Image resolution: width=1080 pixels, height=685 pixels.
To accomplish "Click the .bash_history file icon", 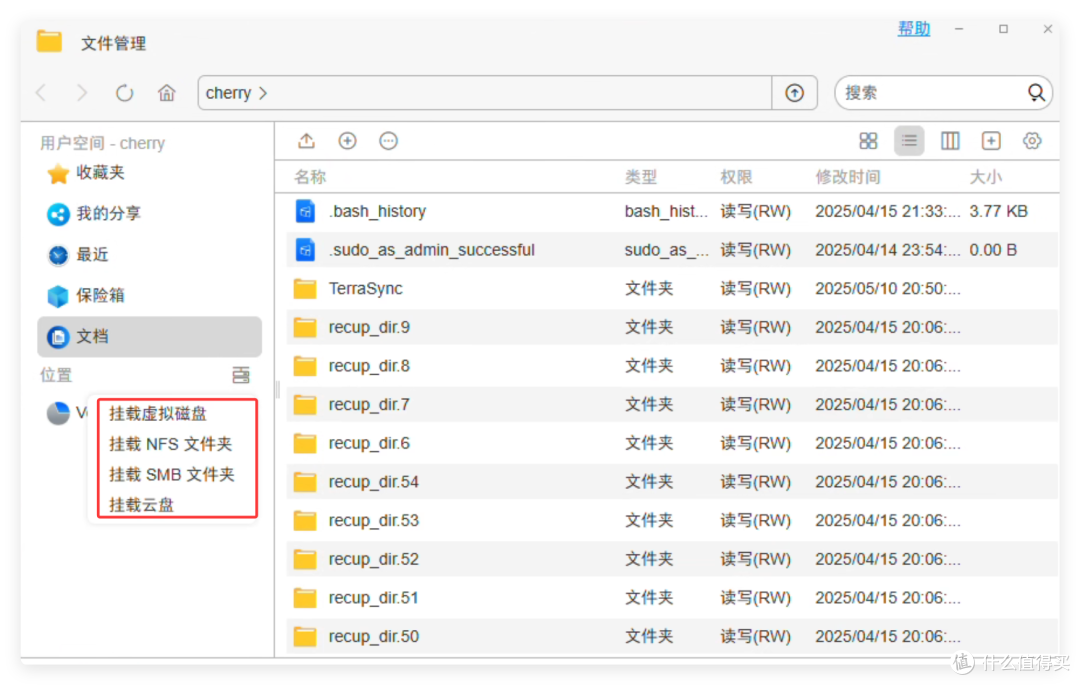I will (305, 211).
